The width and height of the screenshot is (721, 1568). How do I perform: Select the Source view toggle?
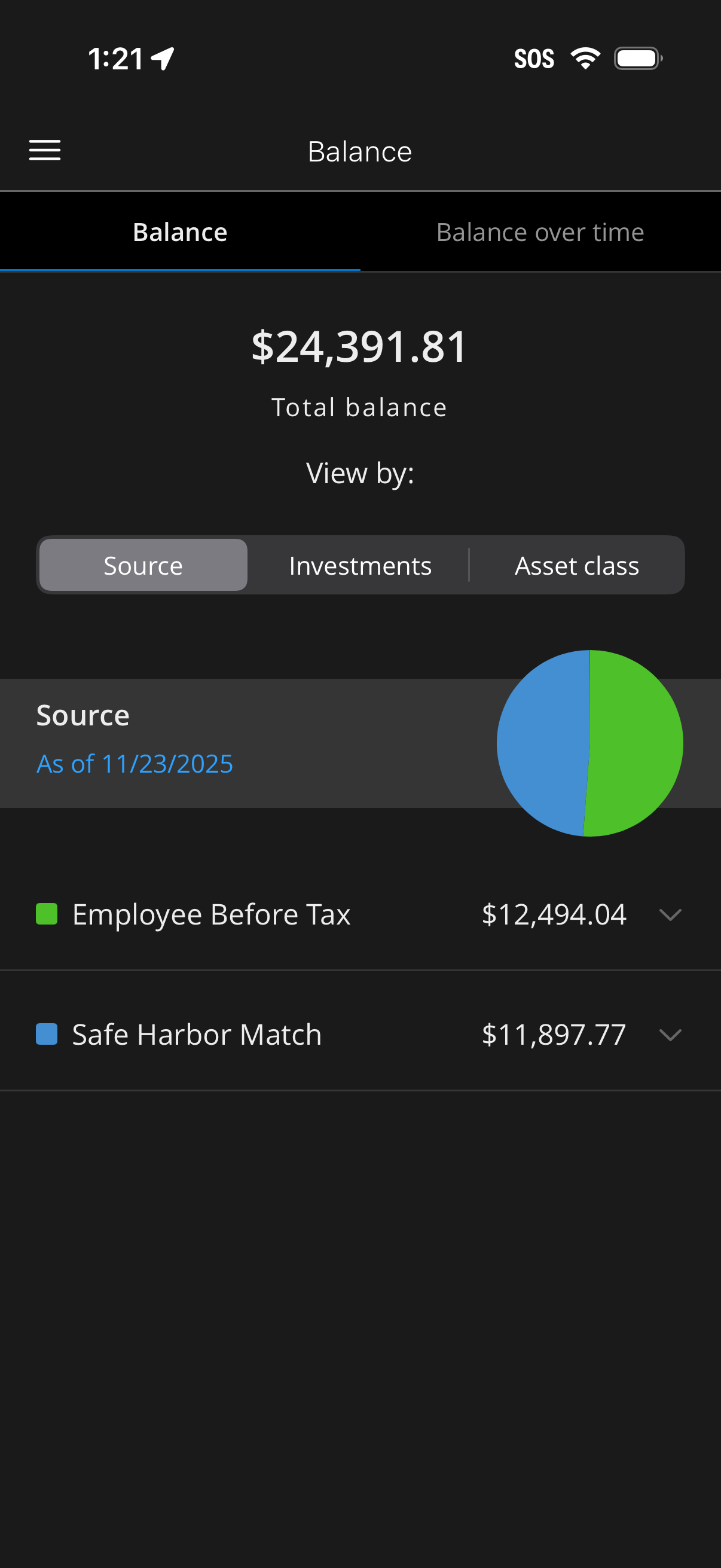143,565
